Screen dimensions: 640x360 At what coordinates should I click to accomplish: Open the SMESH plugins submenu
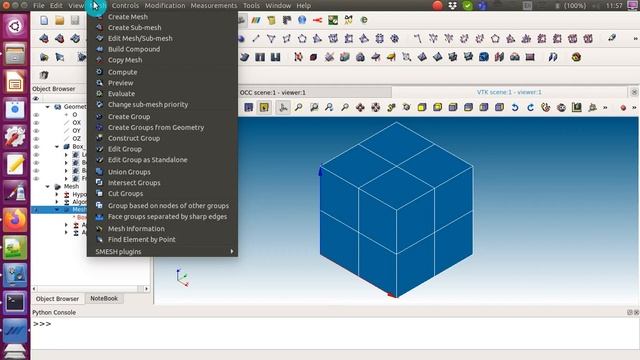point(162,251)
